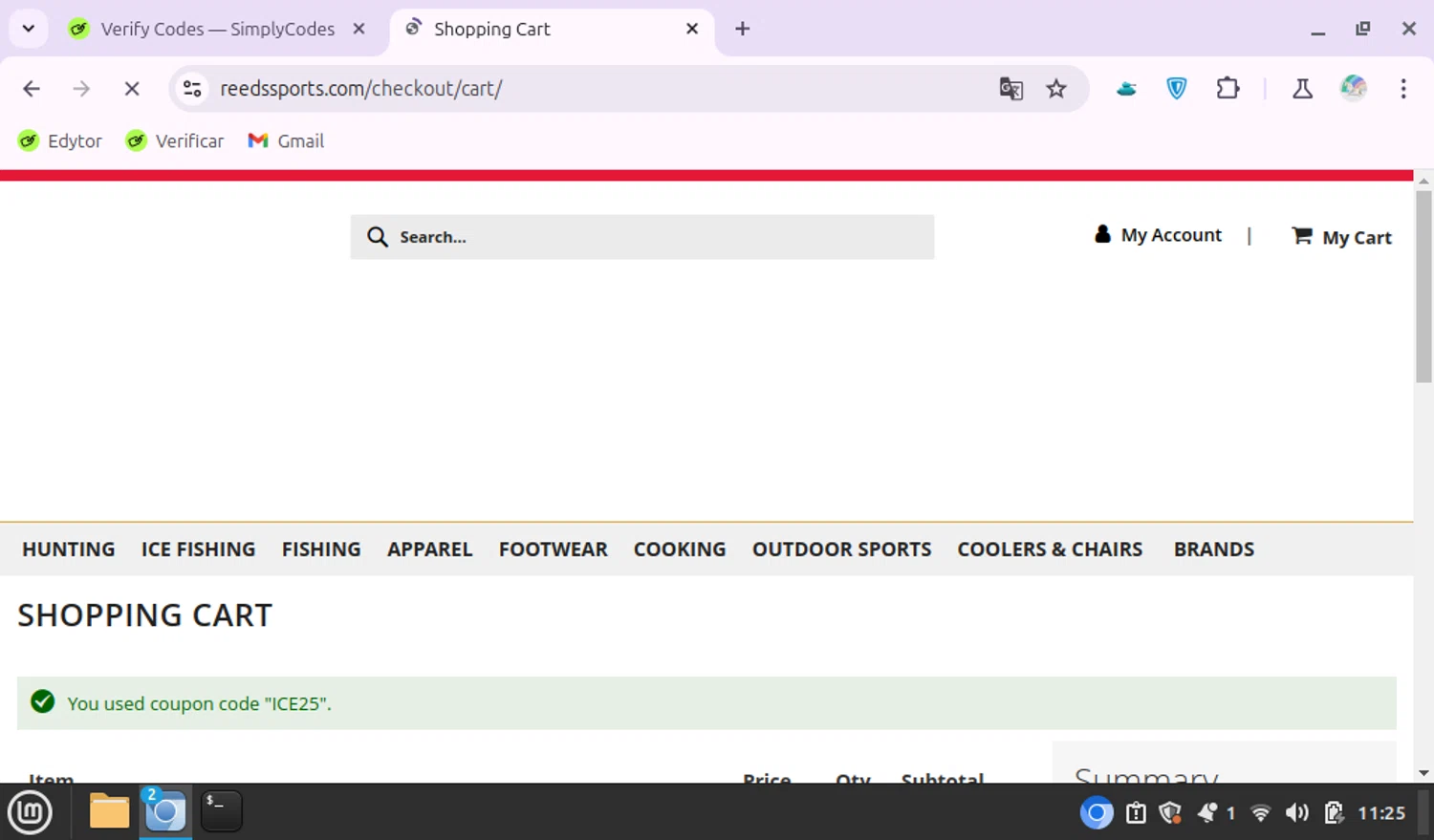
Task: Open the update shield tray icon
Action: (x=1170, y=813)
